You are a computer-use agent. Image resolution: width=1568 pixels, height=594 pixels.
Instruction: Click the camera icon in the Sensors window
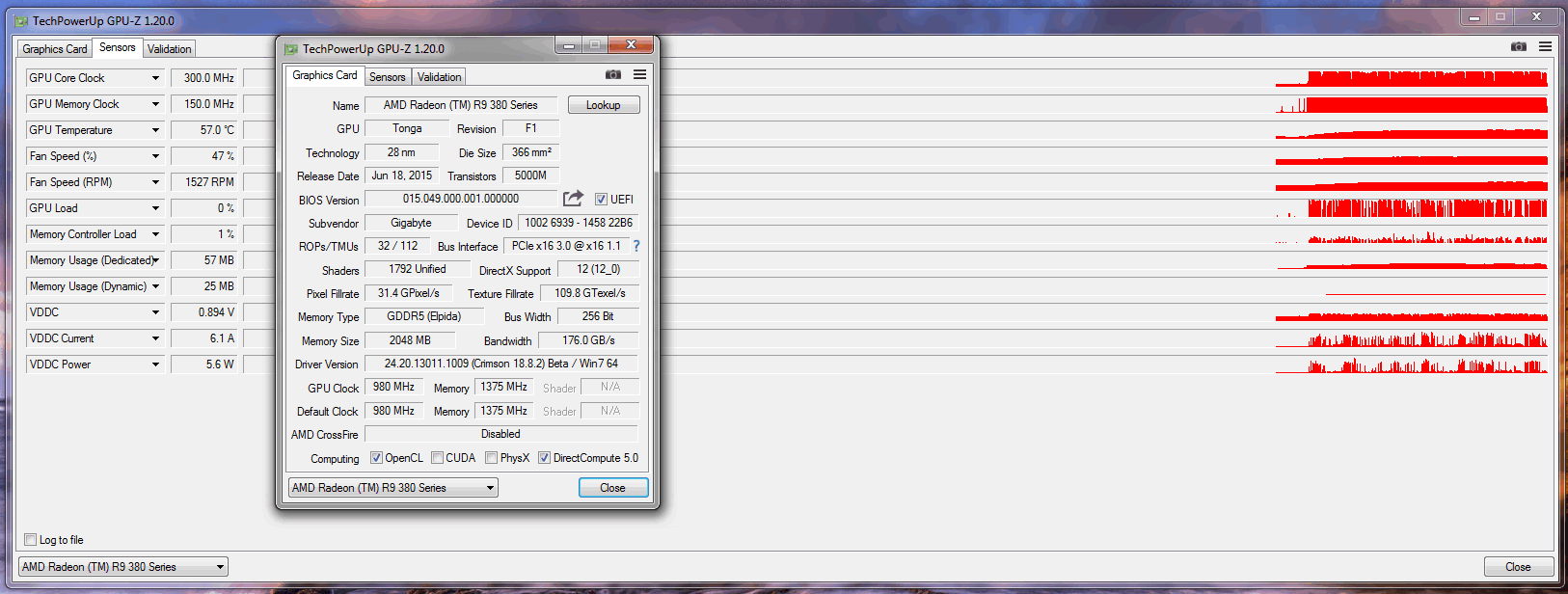1519,46
